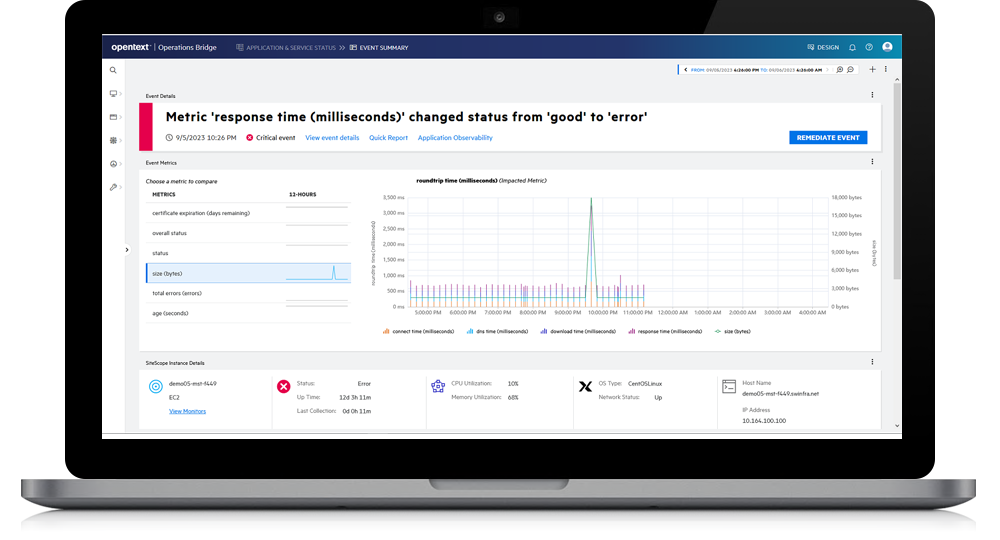Open the wrench tools sidebar icon

point(113,187)
